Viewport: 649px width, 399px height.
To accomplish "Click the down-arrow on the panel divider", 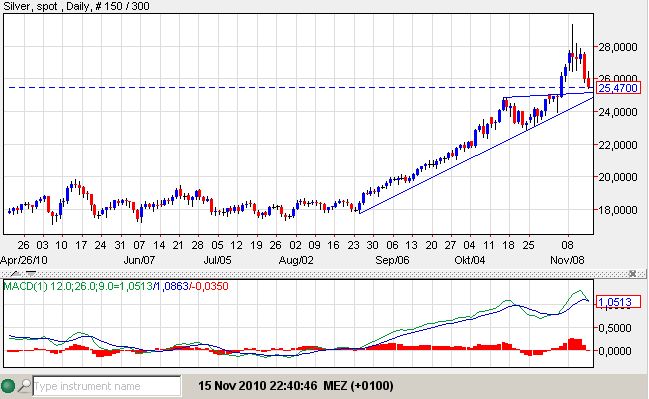I will click(x=31, y=274).
